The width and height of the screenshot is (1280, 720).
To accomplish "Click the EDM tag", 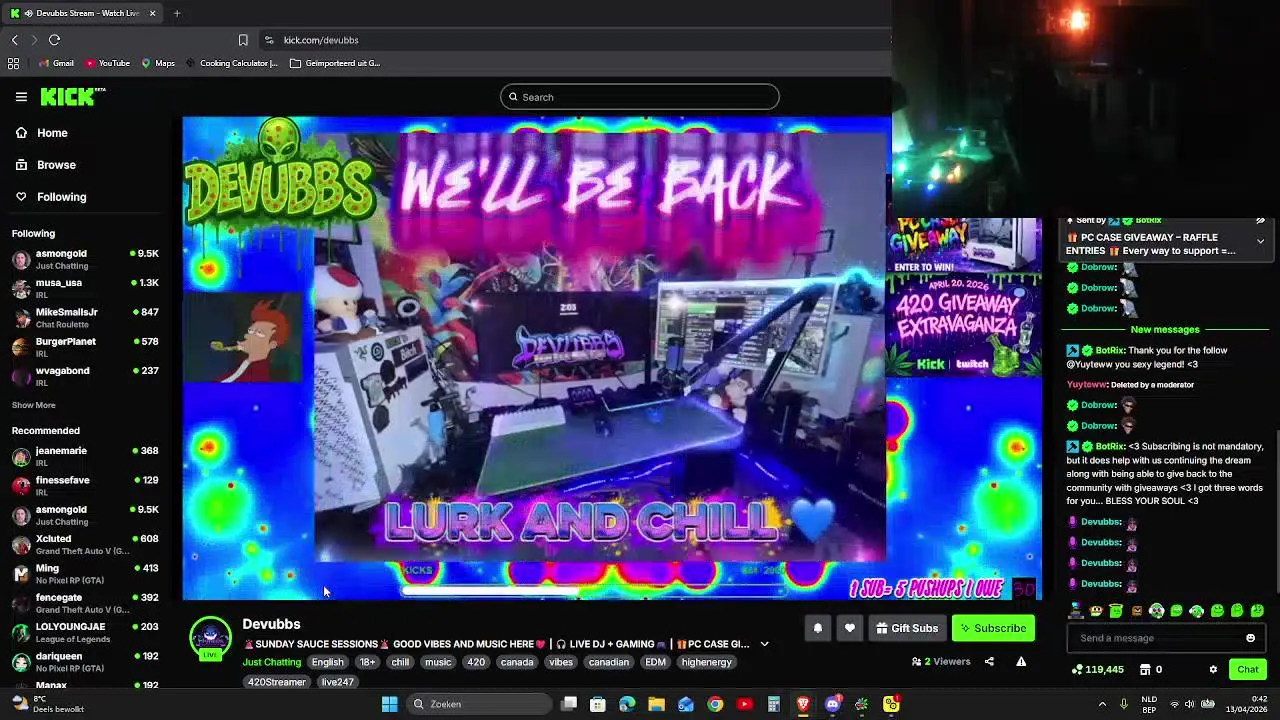I will [655, 662].
